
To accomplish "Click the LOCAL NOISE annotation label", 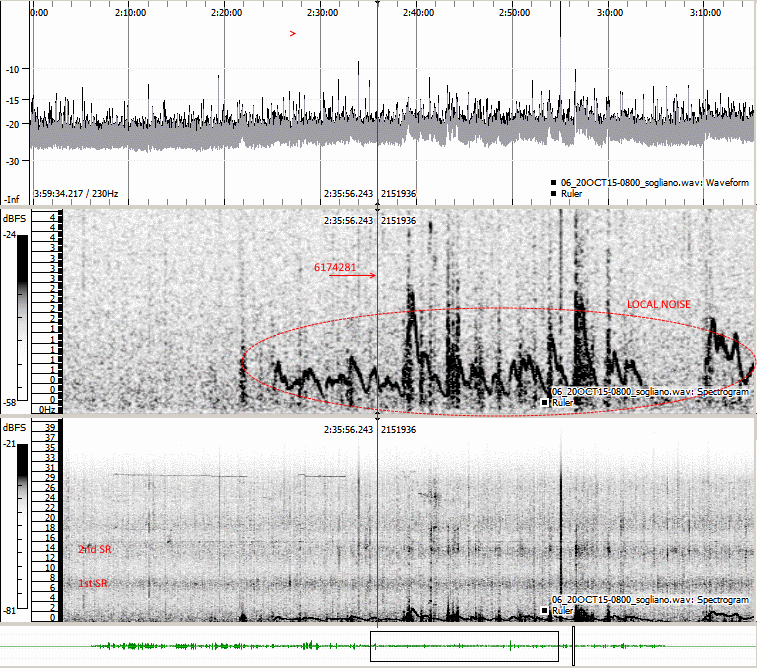I will [x=658, y=304].
